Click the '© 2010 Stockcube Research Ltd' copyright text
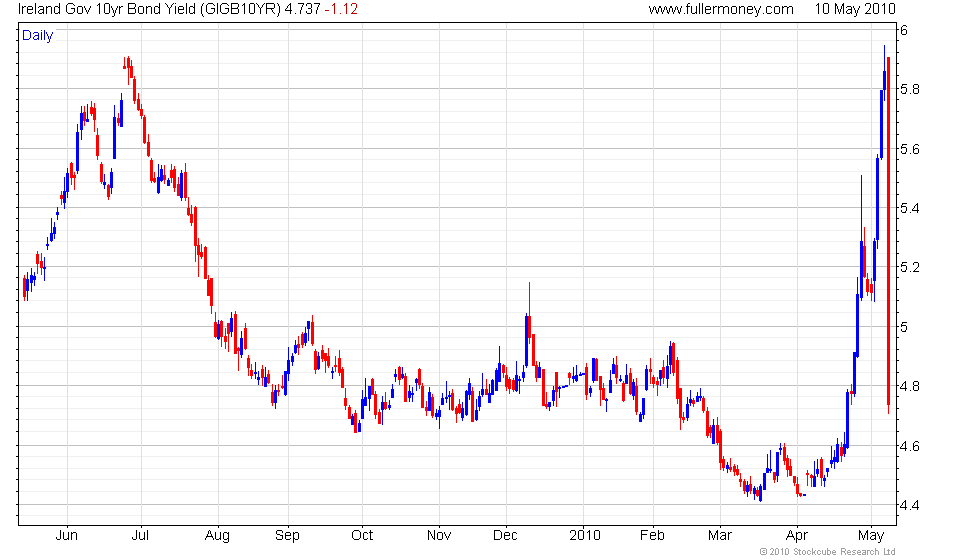980x560 pixels. (828, 552)
